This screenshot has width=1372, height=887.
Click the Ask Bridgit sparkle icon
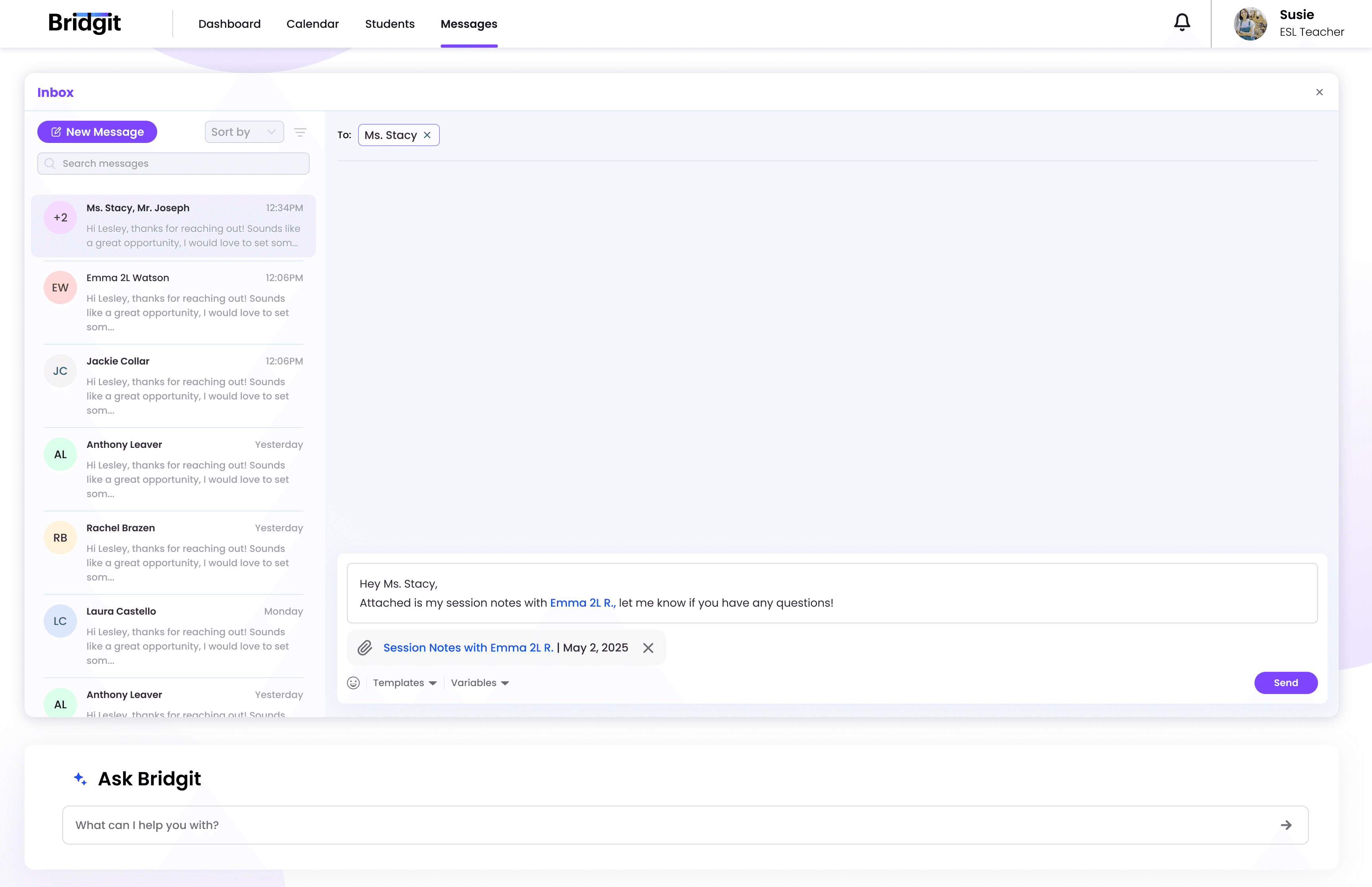pos(80,779)
